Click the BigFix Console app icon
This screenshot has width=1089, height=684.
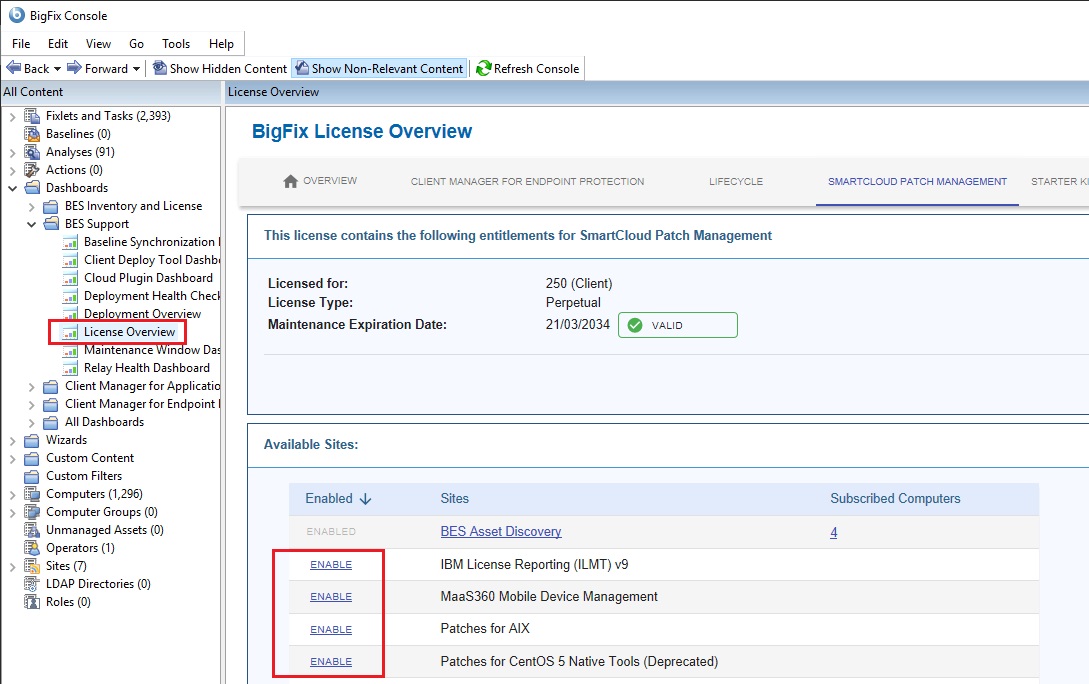click(x=16, y=15)
